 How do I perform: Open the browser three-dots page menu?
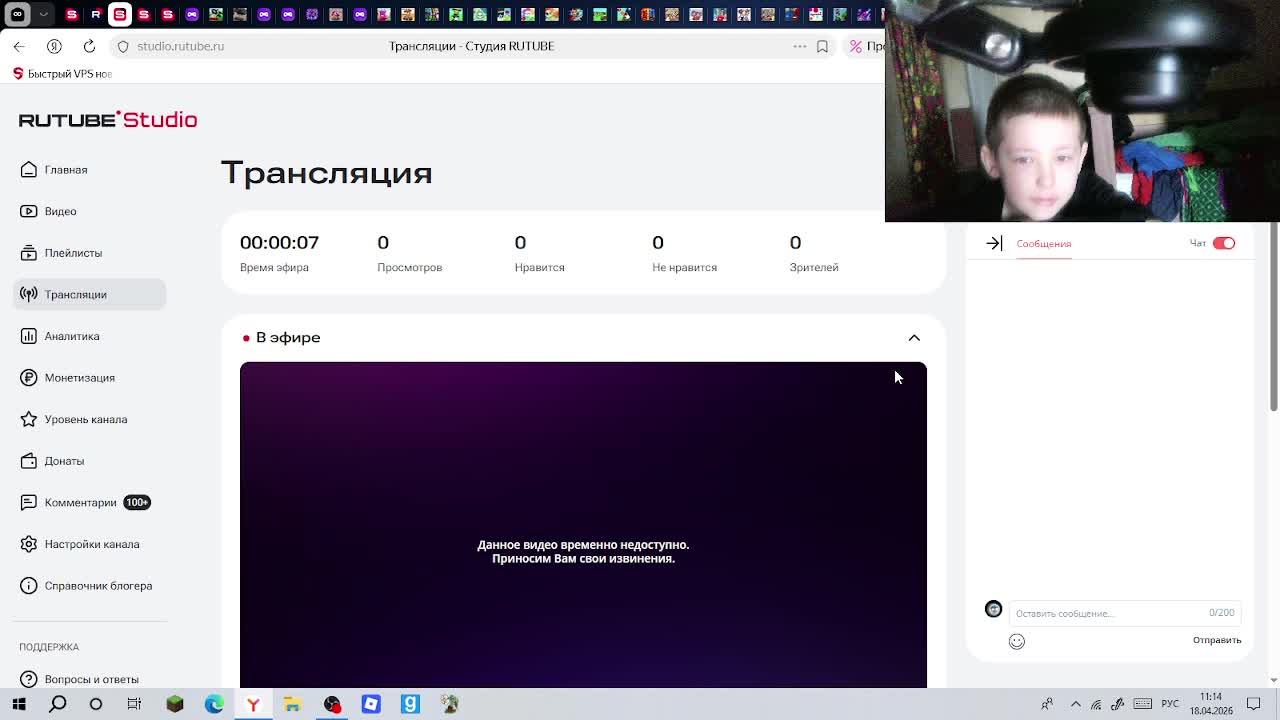799,46
